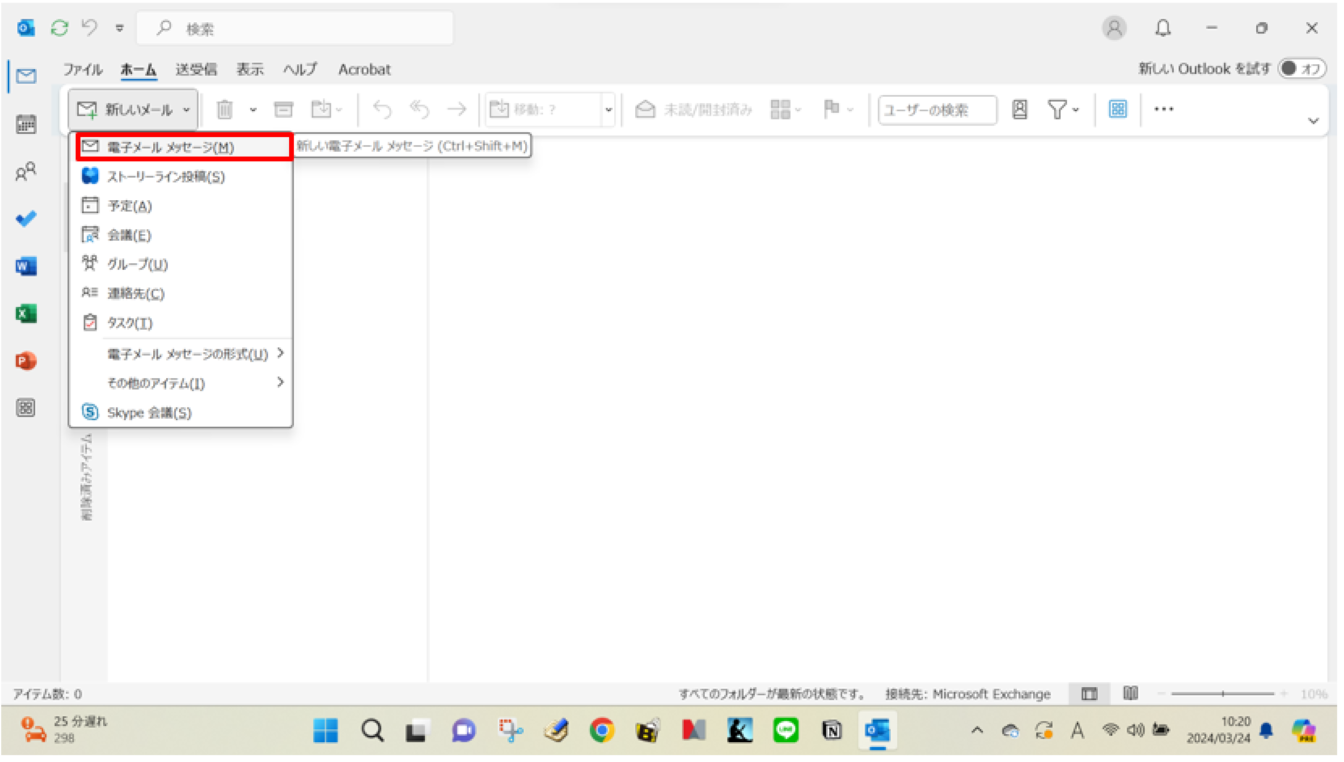Choose 会議 from the new item menu
The height and width of the screenshot is (762, 1344).
coord(129,236)
